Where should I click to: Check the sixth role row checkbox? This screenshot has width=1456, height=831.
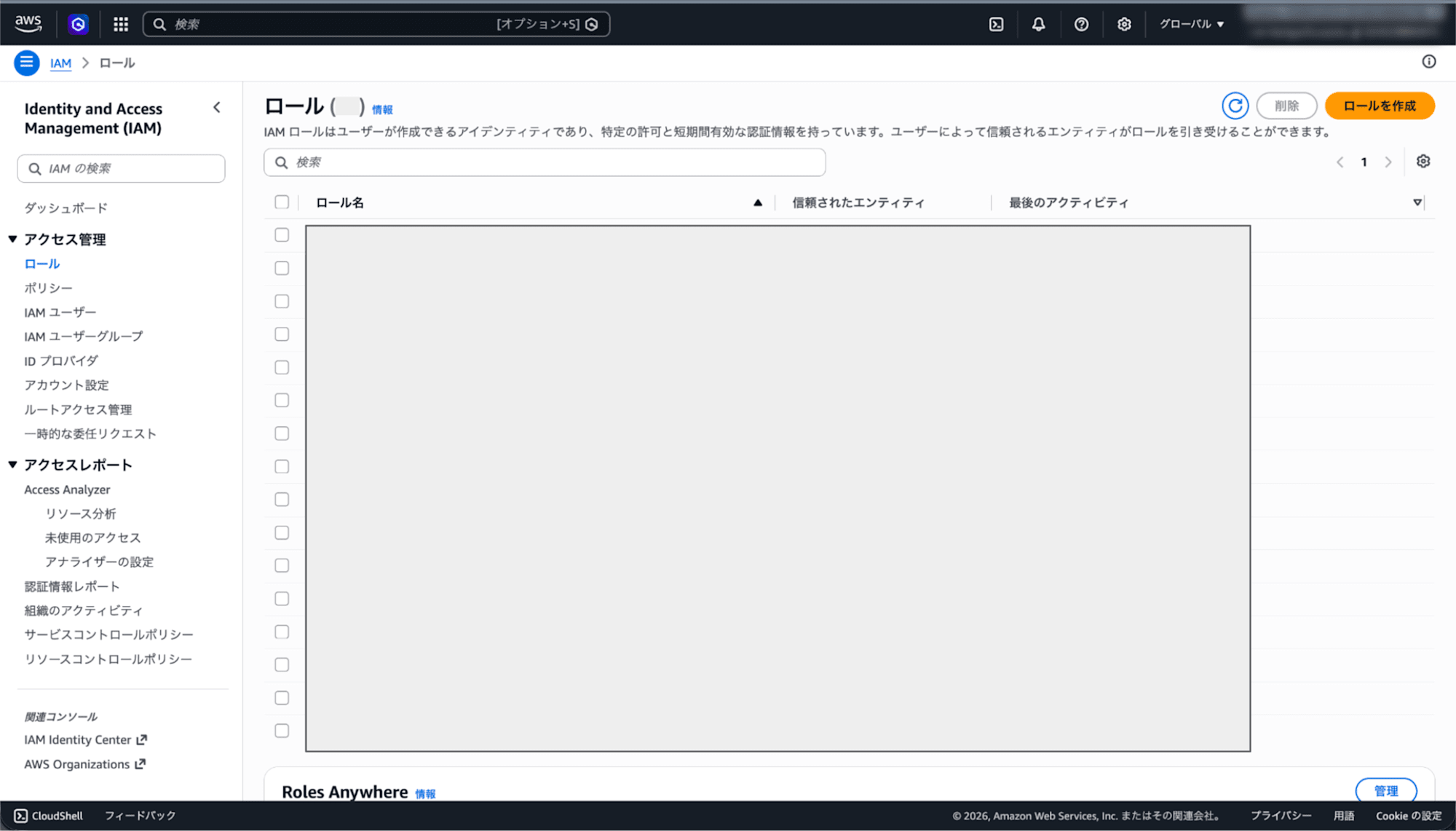282,401
